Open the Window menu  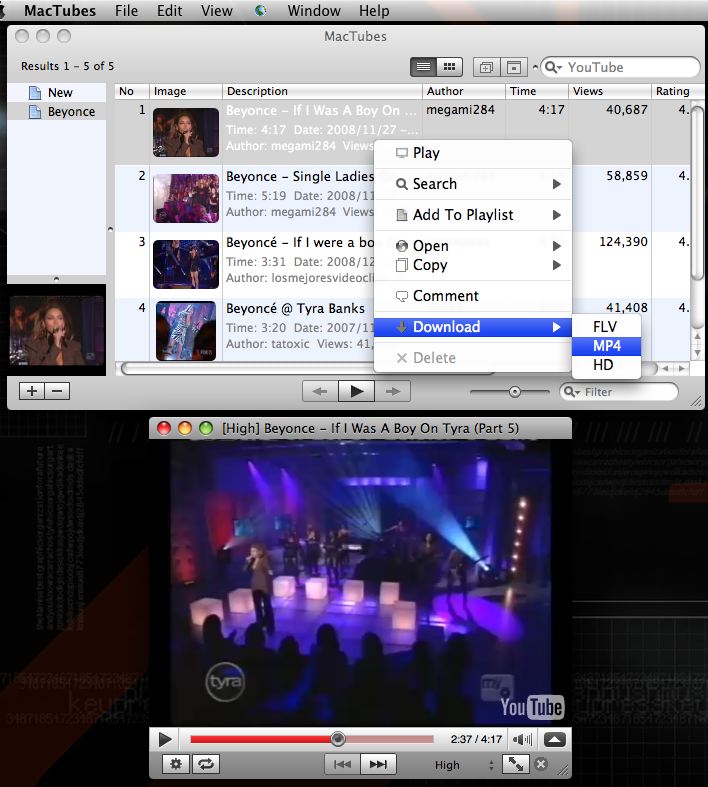[x=314, y=11]
